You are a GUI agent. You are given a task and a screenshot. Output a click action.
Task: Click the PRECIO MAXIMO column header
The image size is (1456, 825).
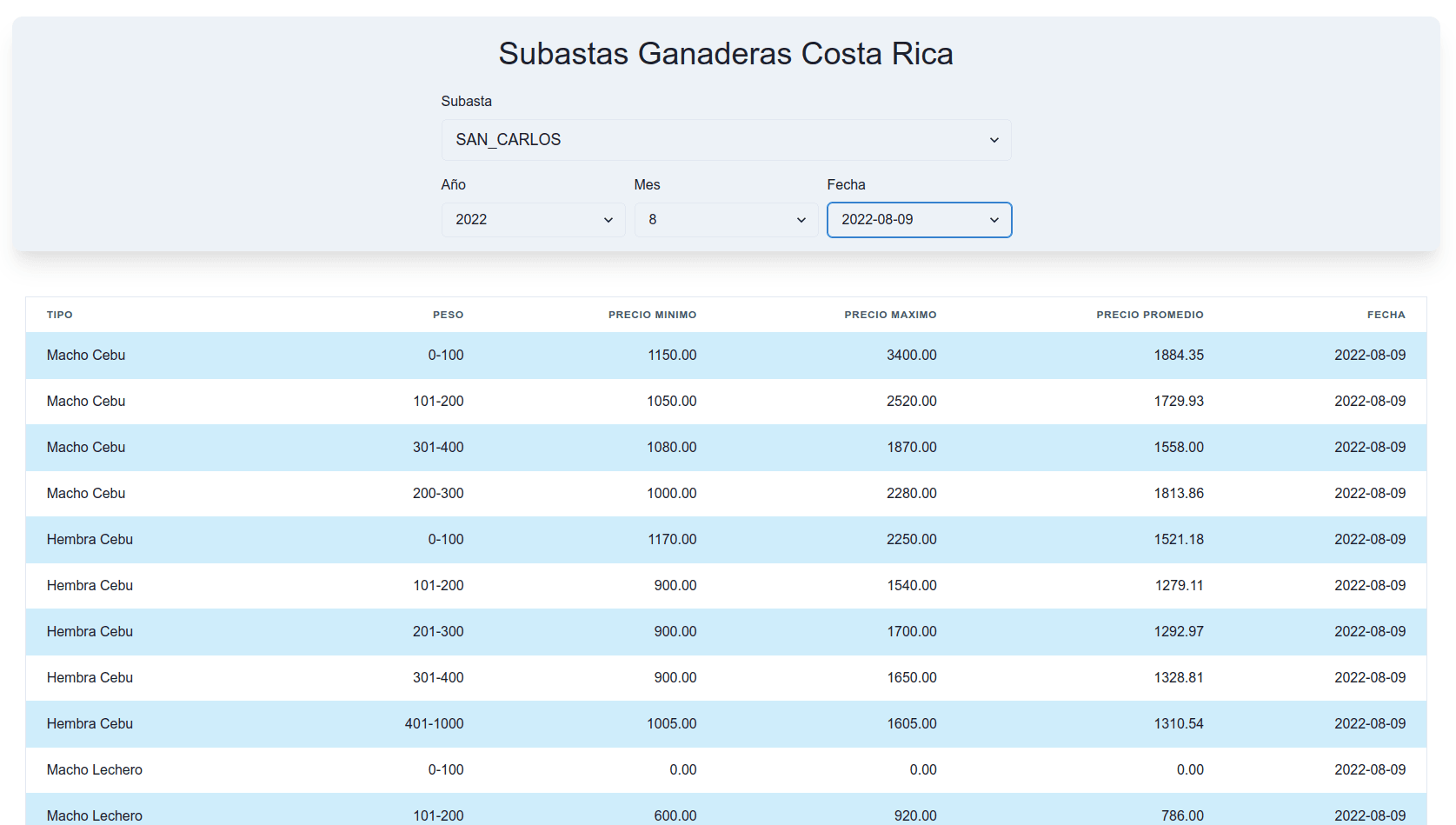coord(890,315)
